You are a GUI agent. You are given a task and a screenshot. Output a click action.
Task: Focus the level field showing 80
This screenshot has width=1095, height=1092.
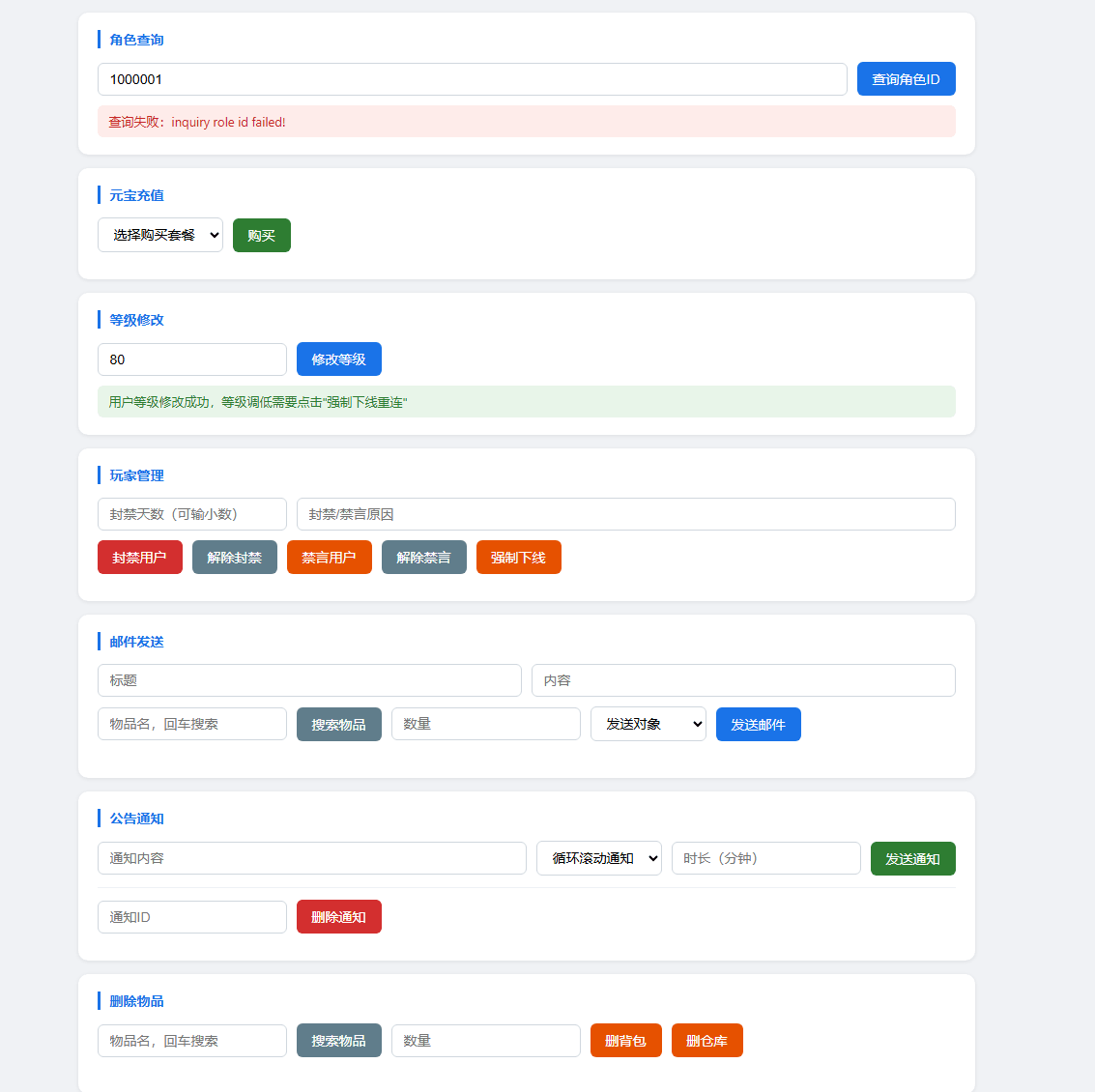click(192, 359)
